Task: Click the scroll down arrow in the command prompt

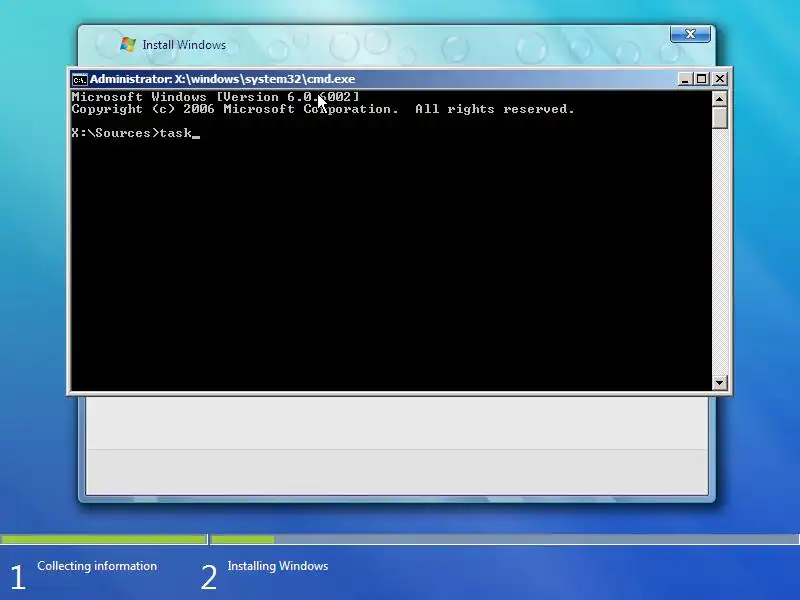Action: (x=719, y=382)
